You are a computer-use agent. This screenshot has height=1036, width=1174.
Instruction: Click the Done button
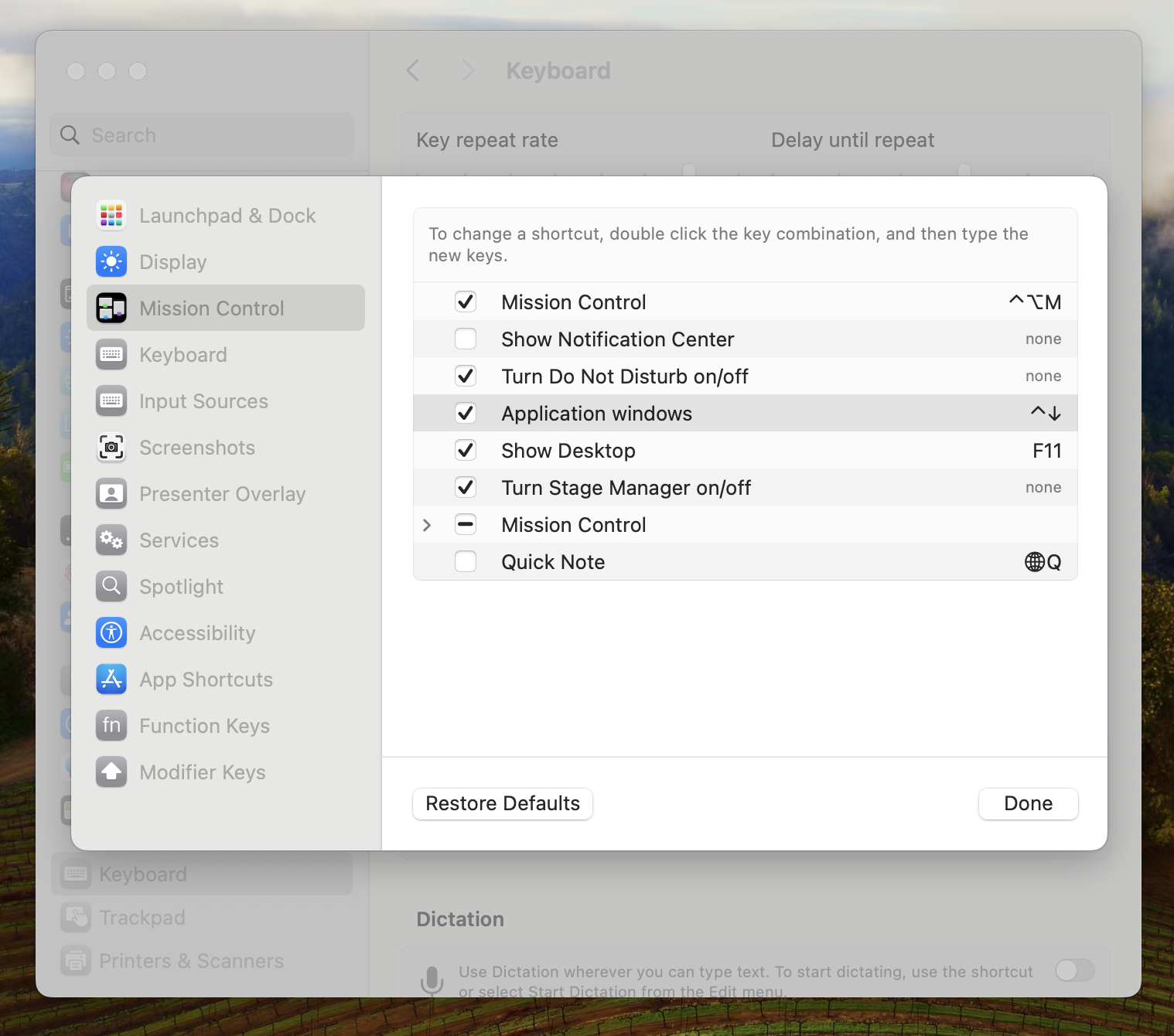tap(1028, 803)
